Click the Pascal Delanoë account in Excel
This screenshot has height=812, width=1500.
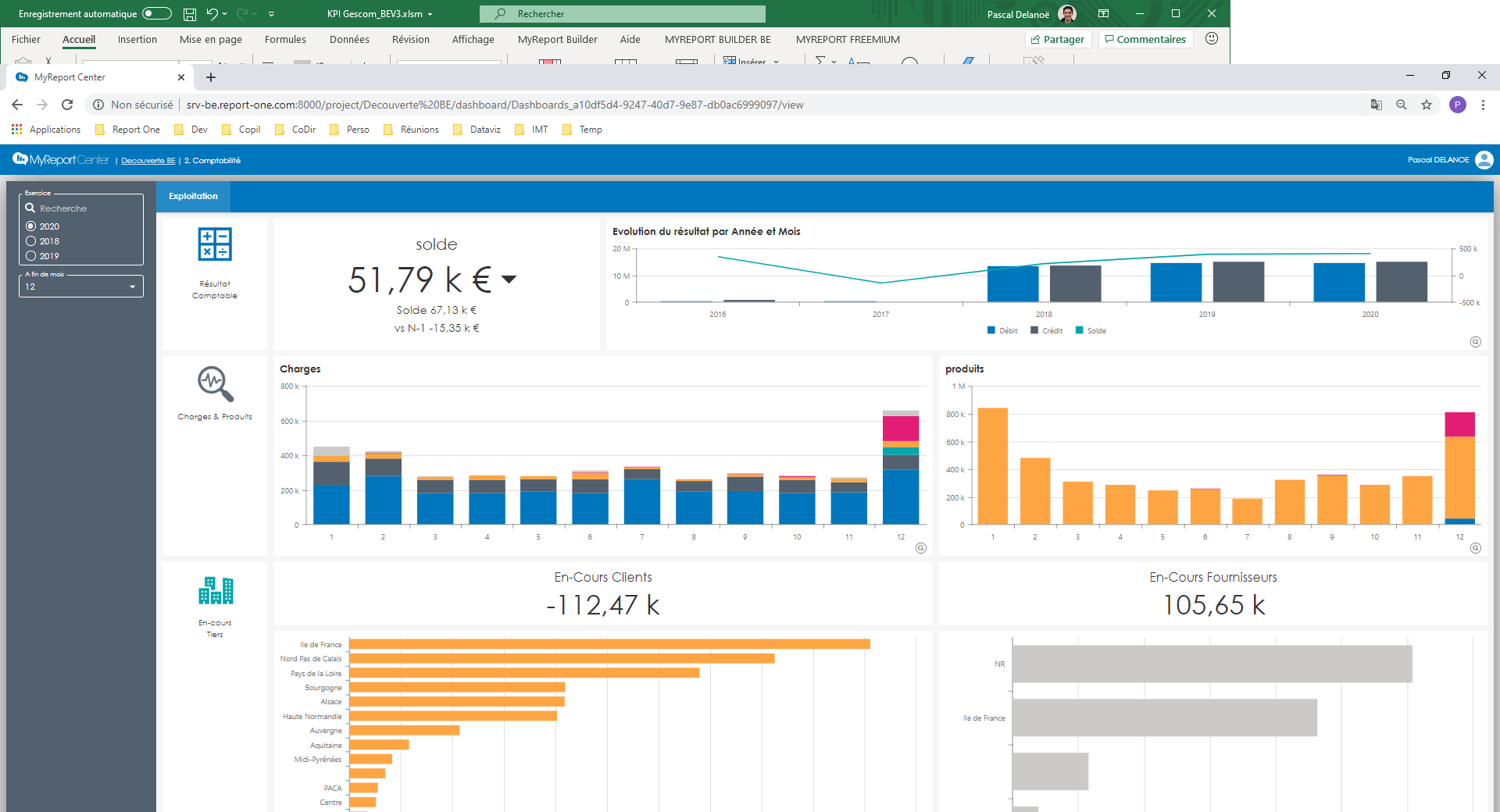coord(1031,14)
